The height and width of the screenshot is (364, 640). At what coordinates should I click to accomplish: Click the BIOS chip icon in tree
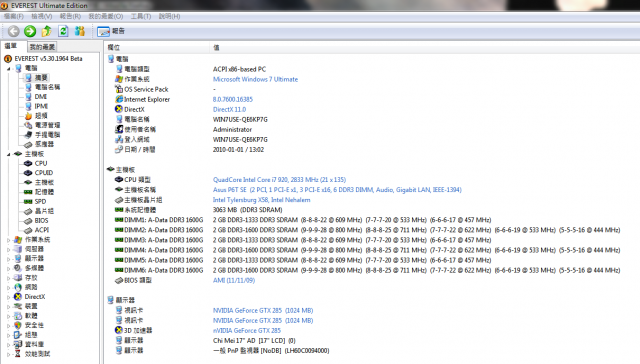click(28, 220)
